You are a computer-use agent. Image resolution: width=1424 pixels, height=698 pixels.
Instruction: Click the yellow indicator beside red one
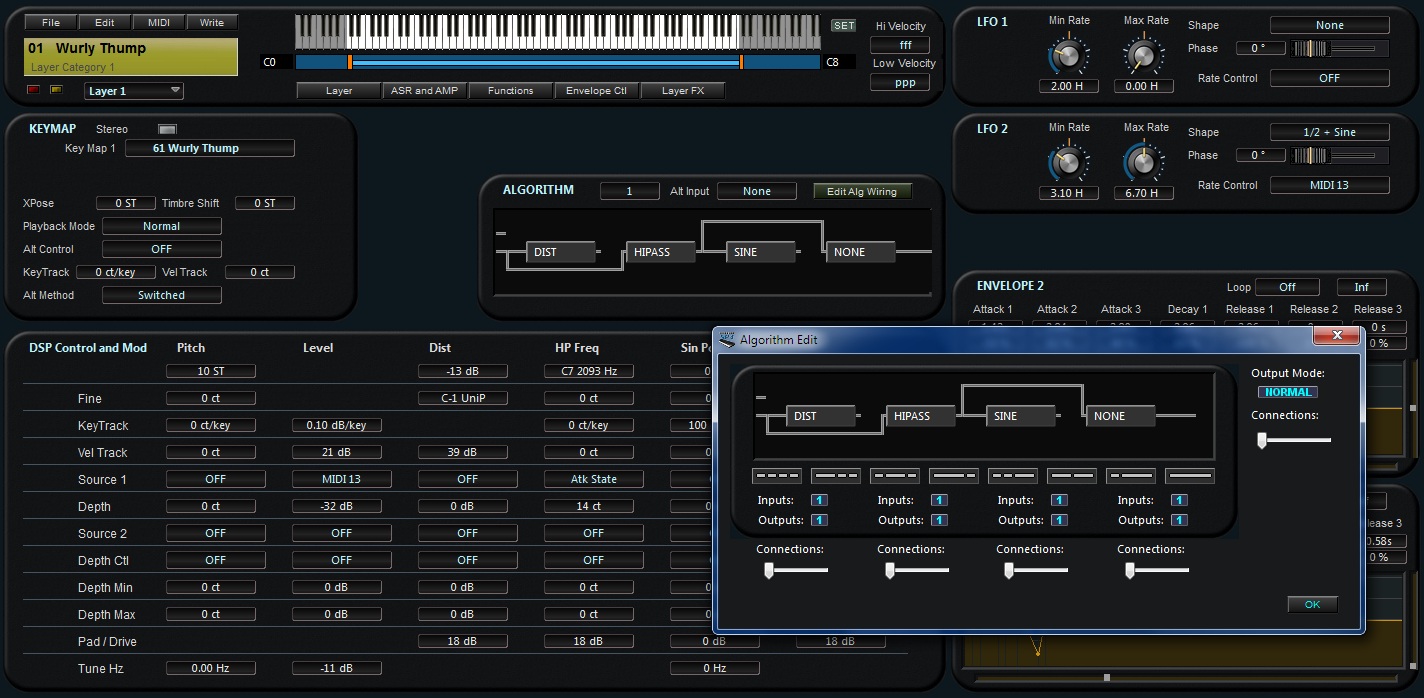(56, 90)
